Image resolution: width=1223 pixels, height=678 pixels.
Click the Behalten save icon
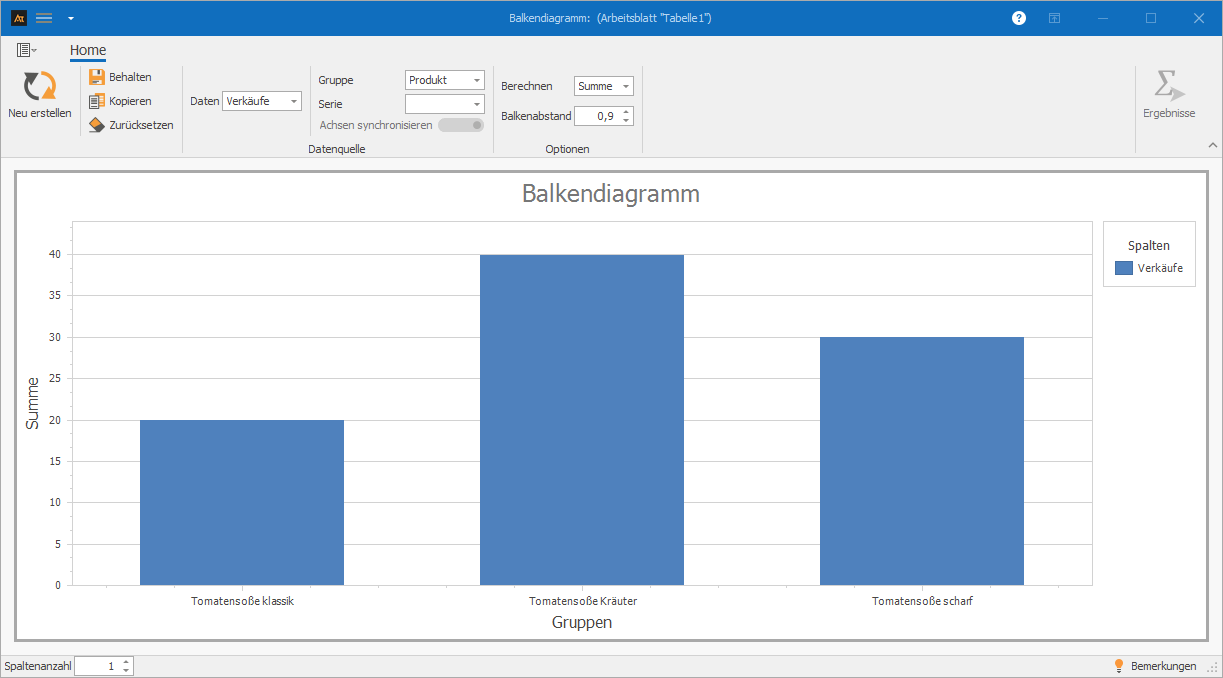click(x=97, y=77)
